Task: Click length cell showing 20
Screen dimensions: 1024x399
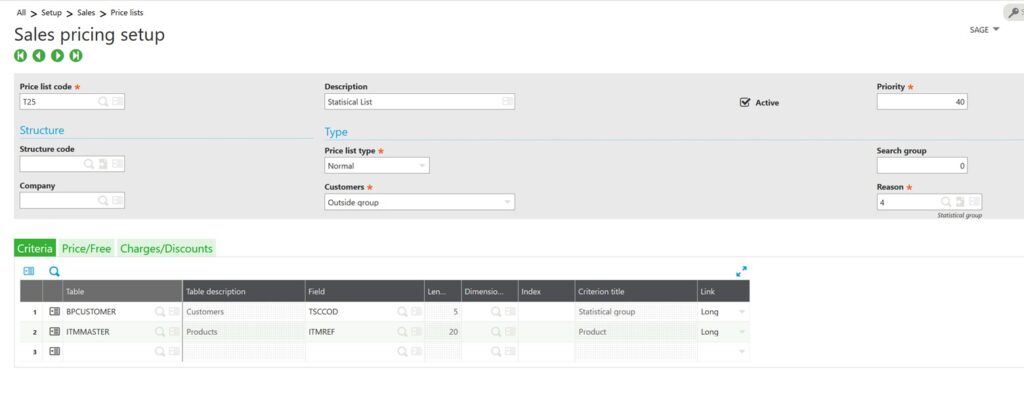Action: pos(443,332)
